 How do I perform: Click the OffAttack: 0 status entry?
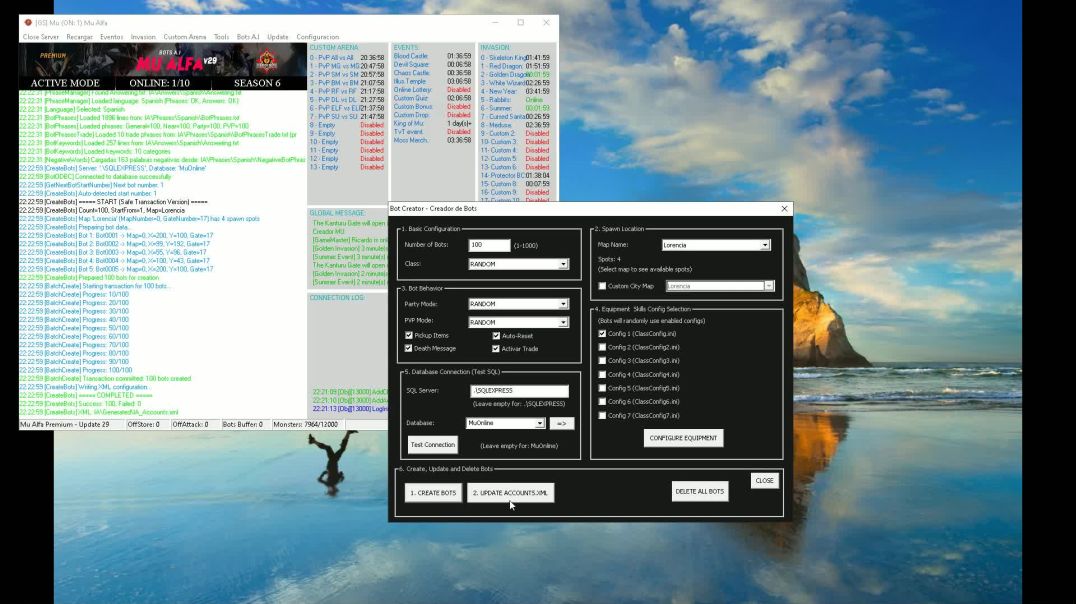click(x=190, y=425)
